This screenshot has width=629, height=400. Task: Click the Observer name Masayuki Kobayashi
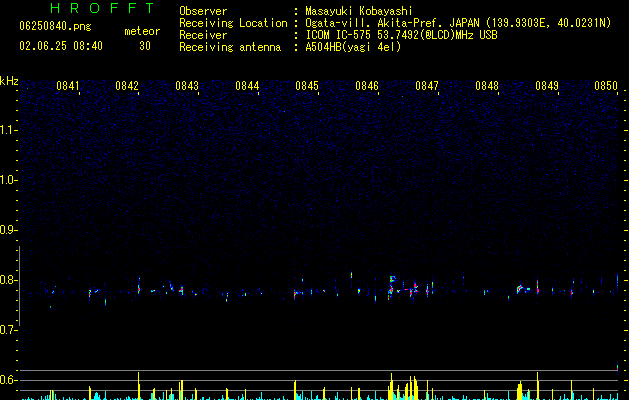click(359, 11)
